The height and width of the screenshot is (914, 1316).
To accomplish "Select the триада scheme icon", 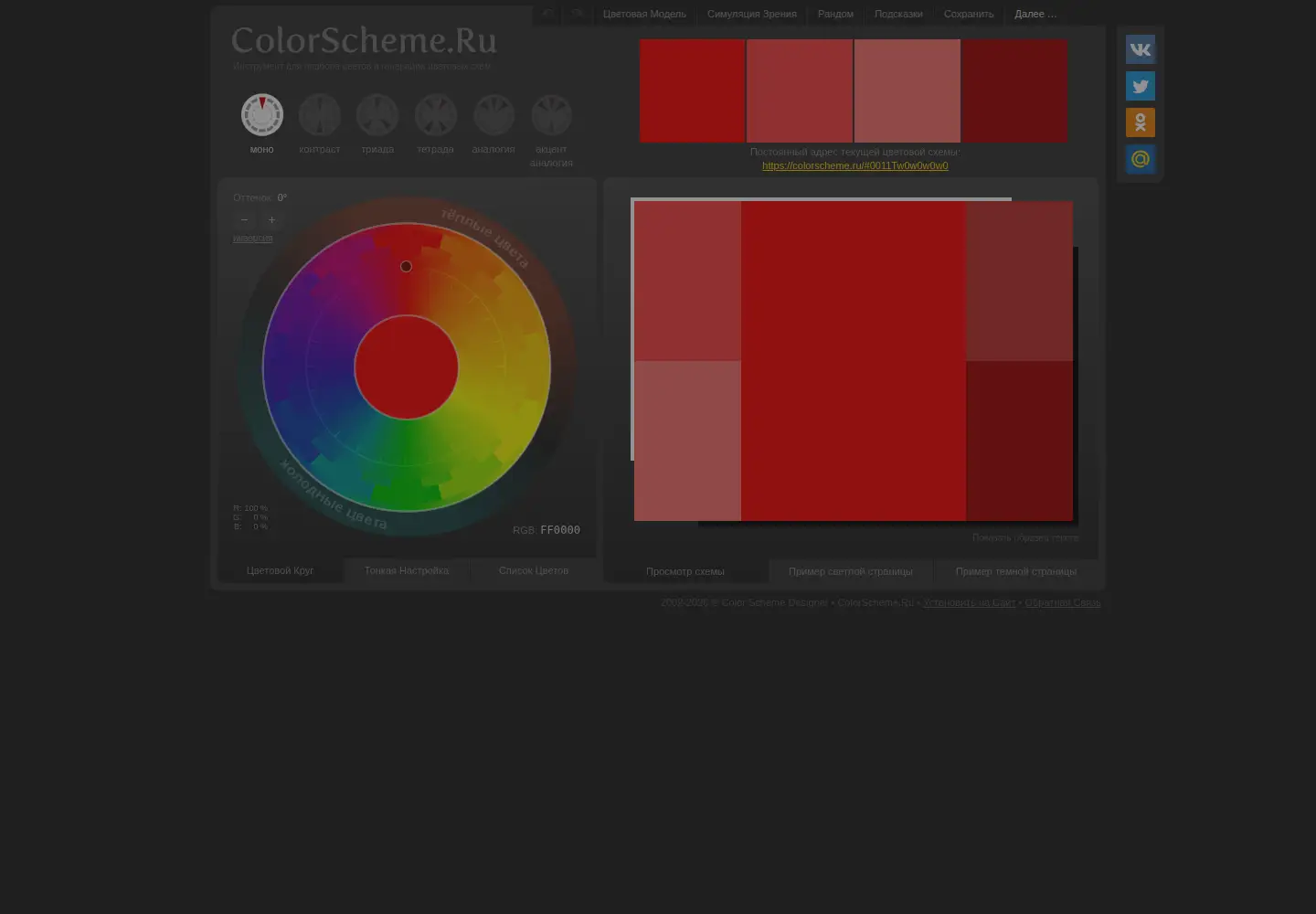I will 377,115.
